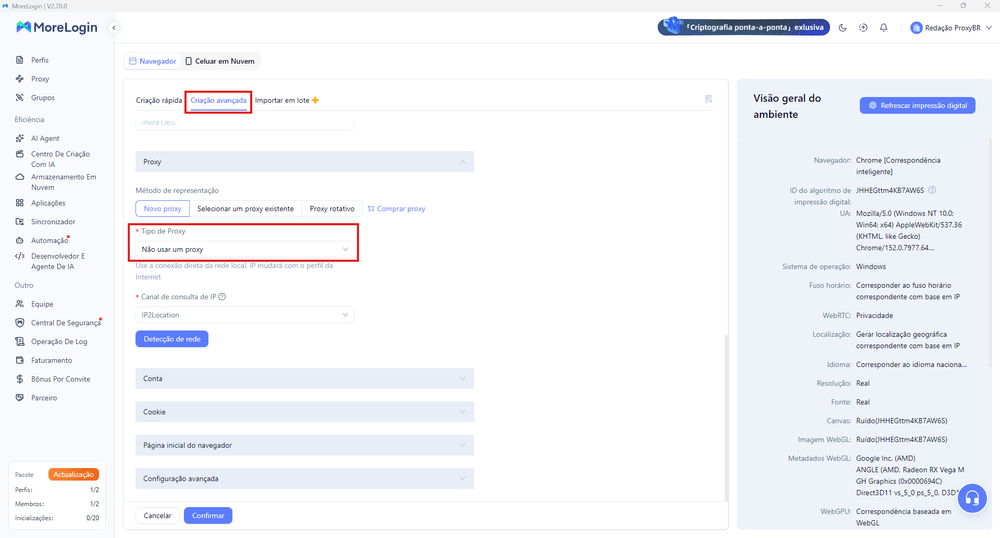Open Aplicações in sidebar
Screen dimensions: 1000x538
coord(48,203)
